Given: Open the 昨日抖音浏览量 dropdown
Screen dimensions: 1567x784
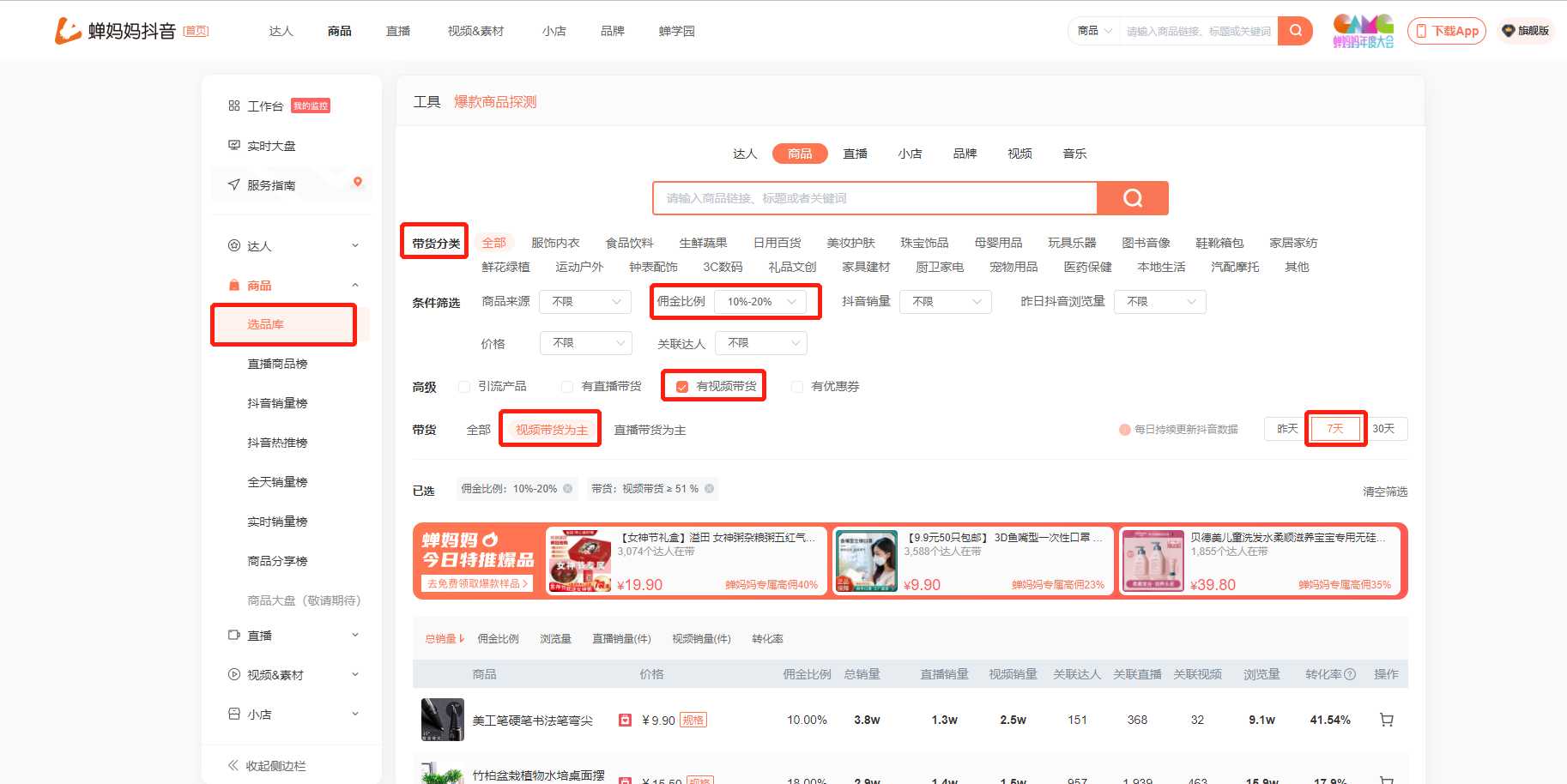Looking at the screenshot, I should 1160,302.
